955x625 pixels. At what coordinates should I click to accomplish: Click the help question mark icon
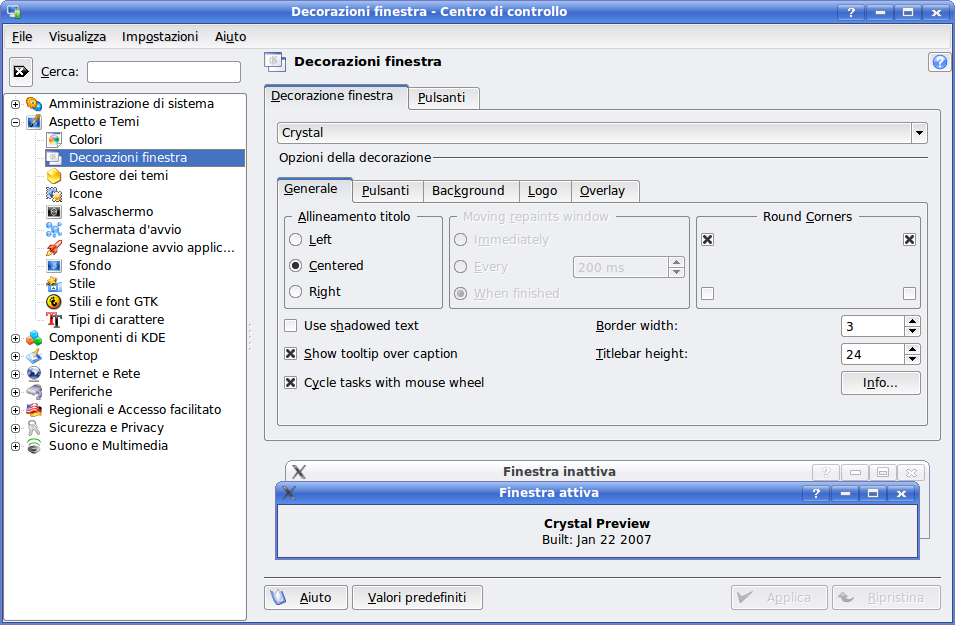[x=939, y=62]
